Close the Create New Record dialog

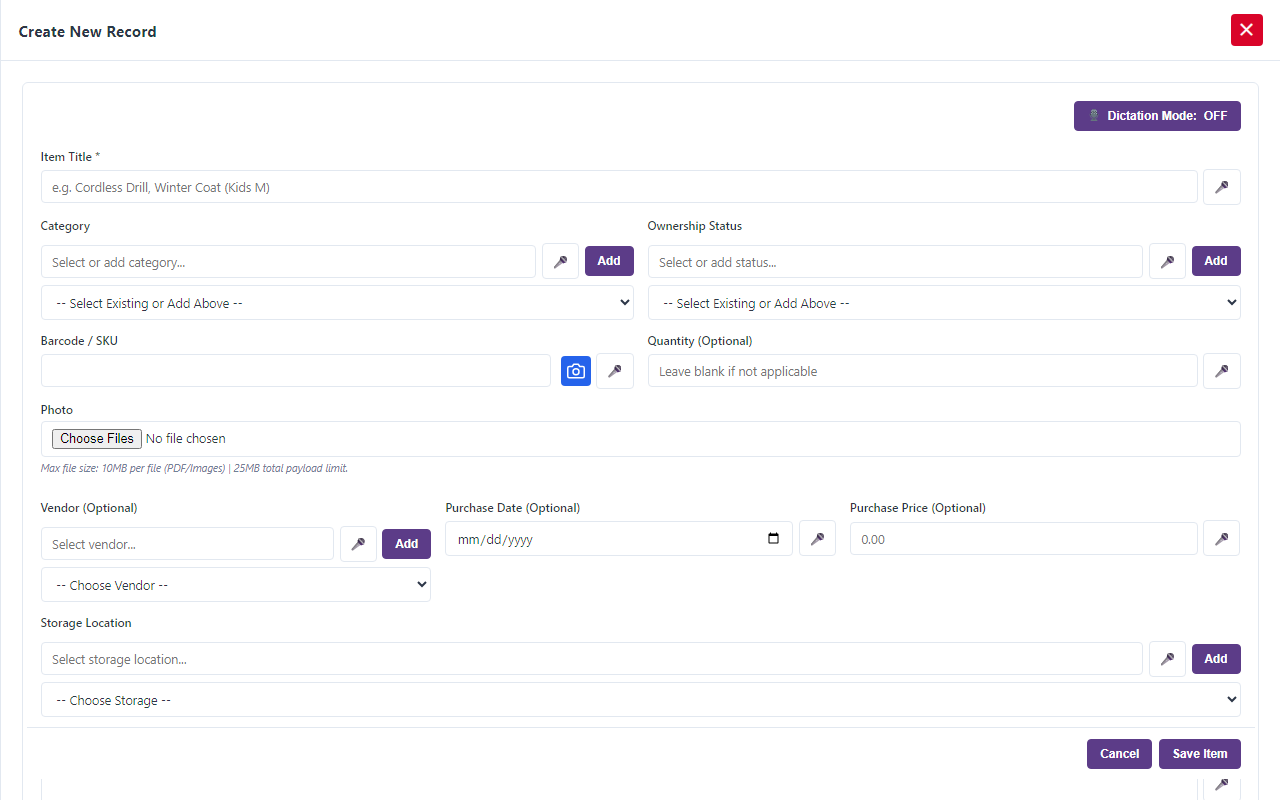[1246, 30]
